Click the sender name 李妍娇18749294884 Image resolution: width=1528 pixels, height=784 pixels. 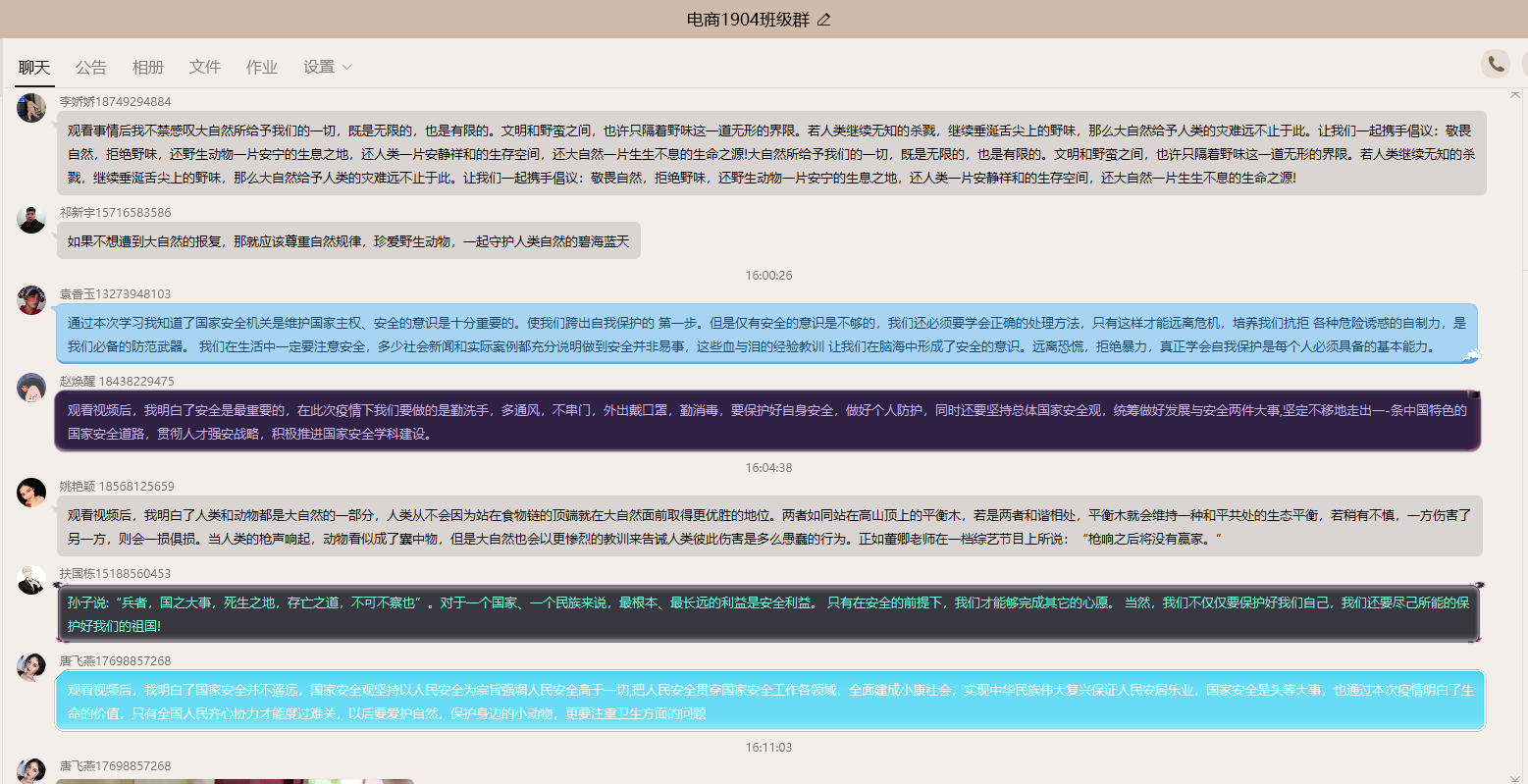[115, 101]
